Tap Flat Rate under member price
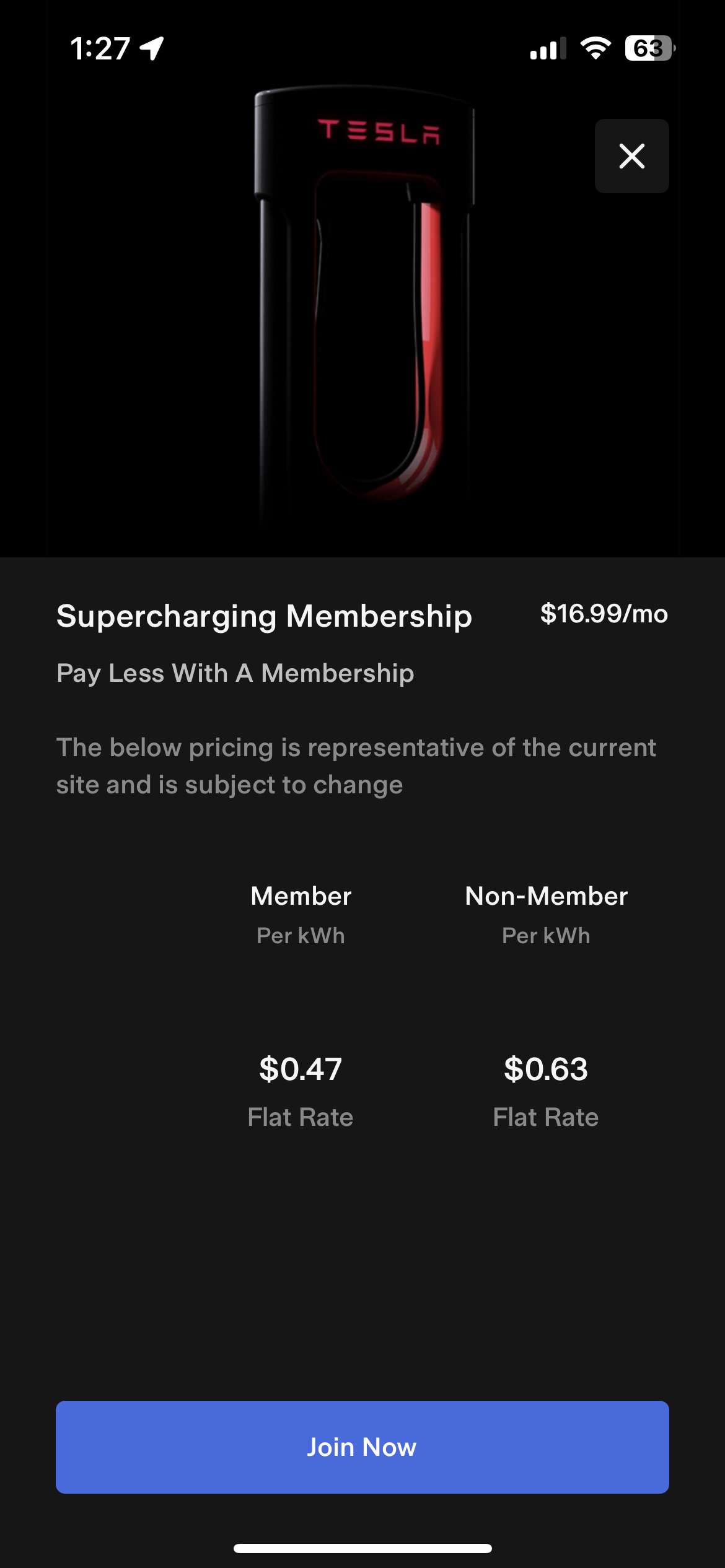725x1568 pixels. [x=301, y=1117]
